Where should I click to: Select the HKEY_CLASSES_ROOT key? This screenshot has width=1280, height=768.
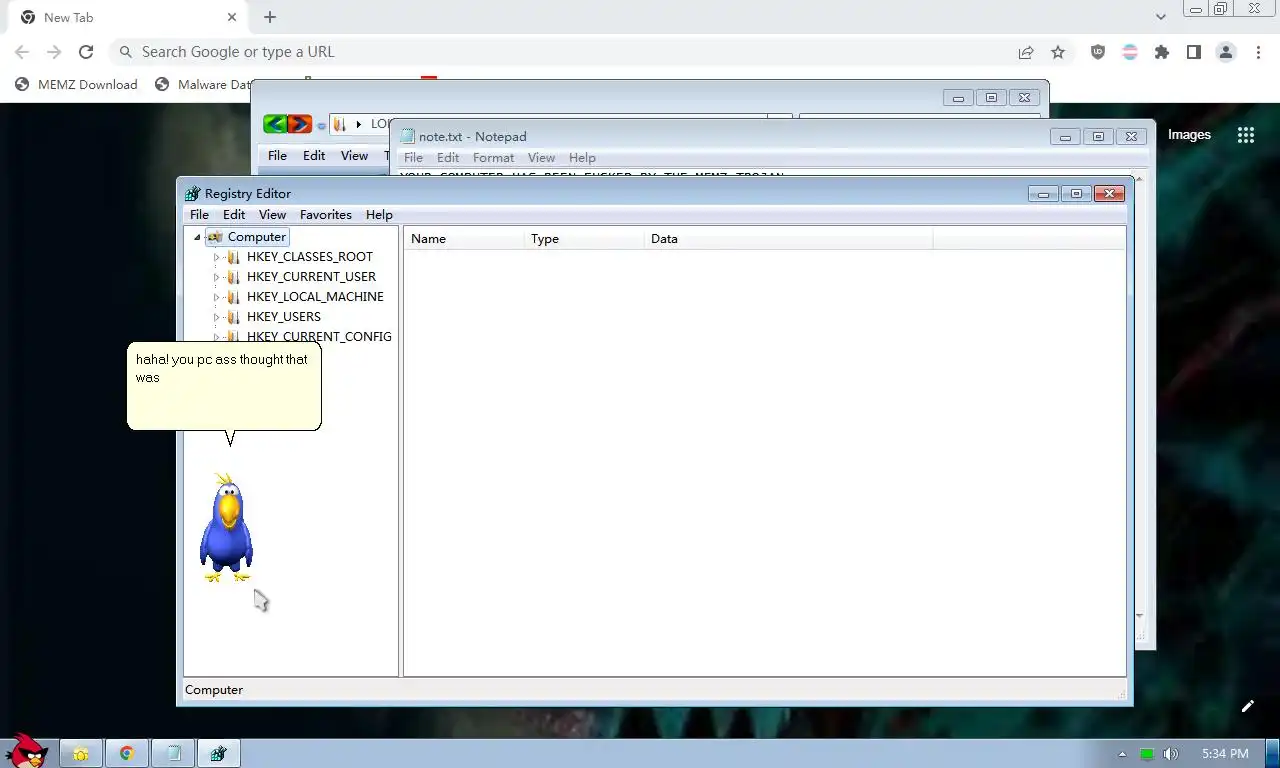309,257
